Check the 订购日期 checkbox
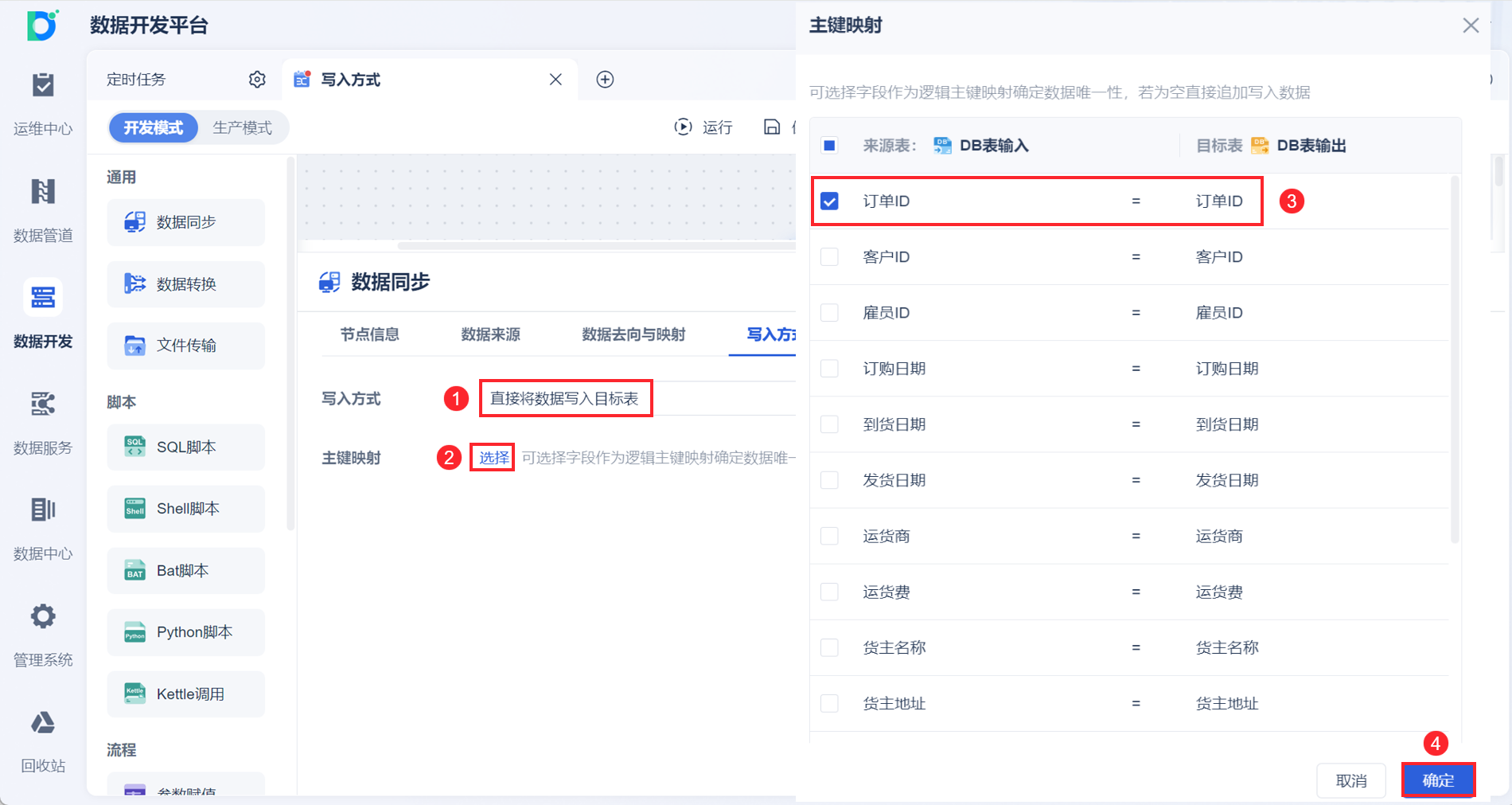This screenshot has width=1512, height=805. (x=829, y=368)
